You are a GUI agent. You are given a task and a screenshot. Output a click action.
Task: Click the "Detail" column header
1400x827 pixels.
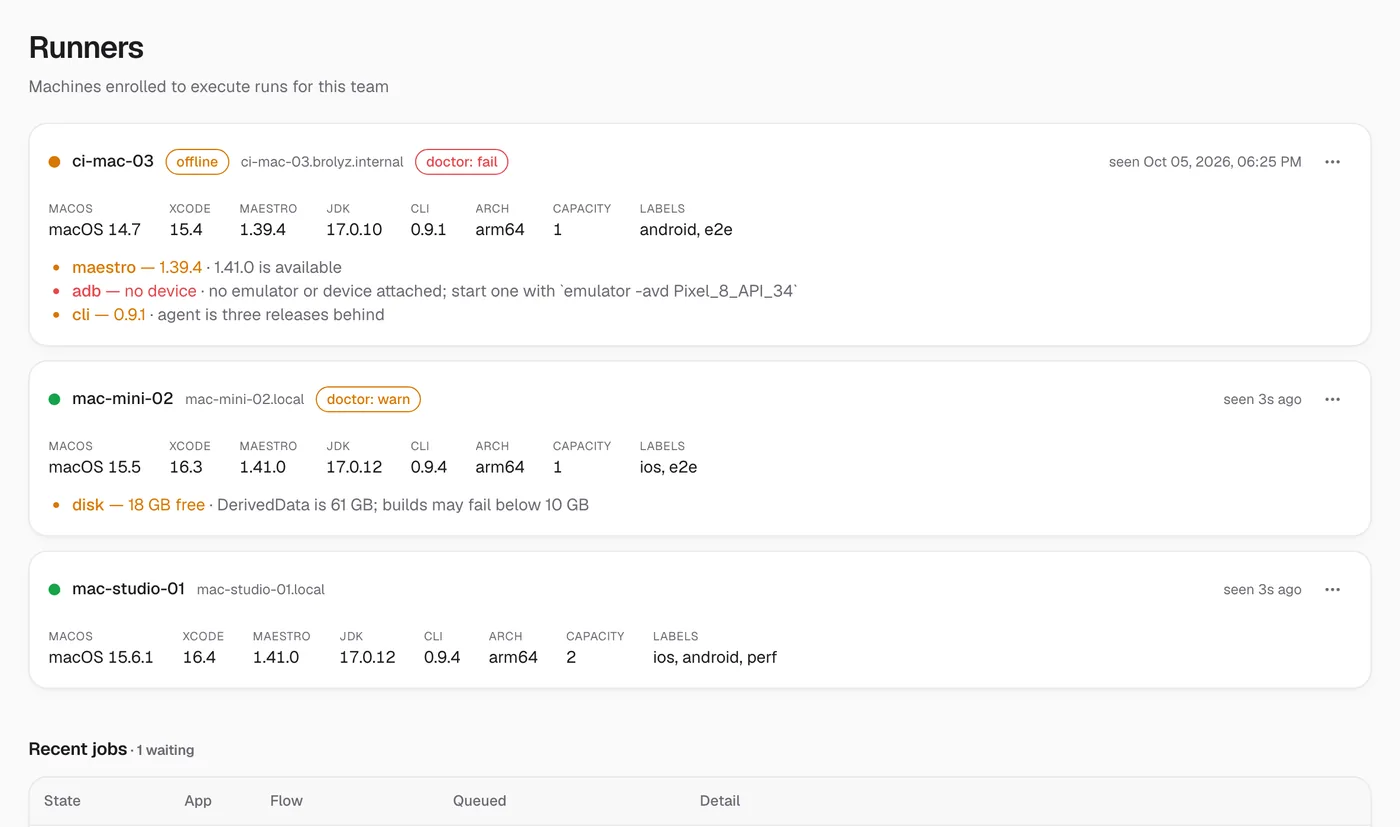[720, 801]
